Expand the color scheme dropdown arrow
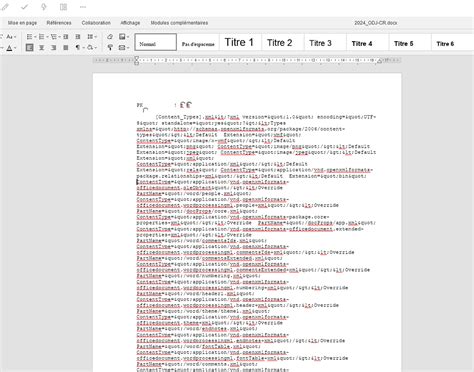 (x=128, y=37)
